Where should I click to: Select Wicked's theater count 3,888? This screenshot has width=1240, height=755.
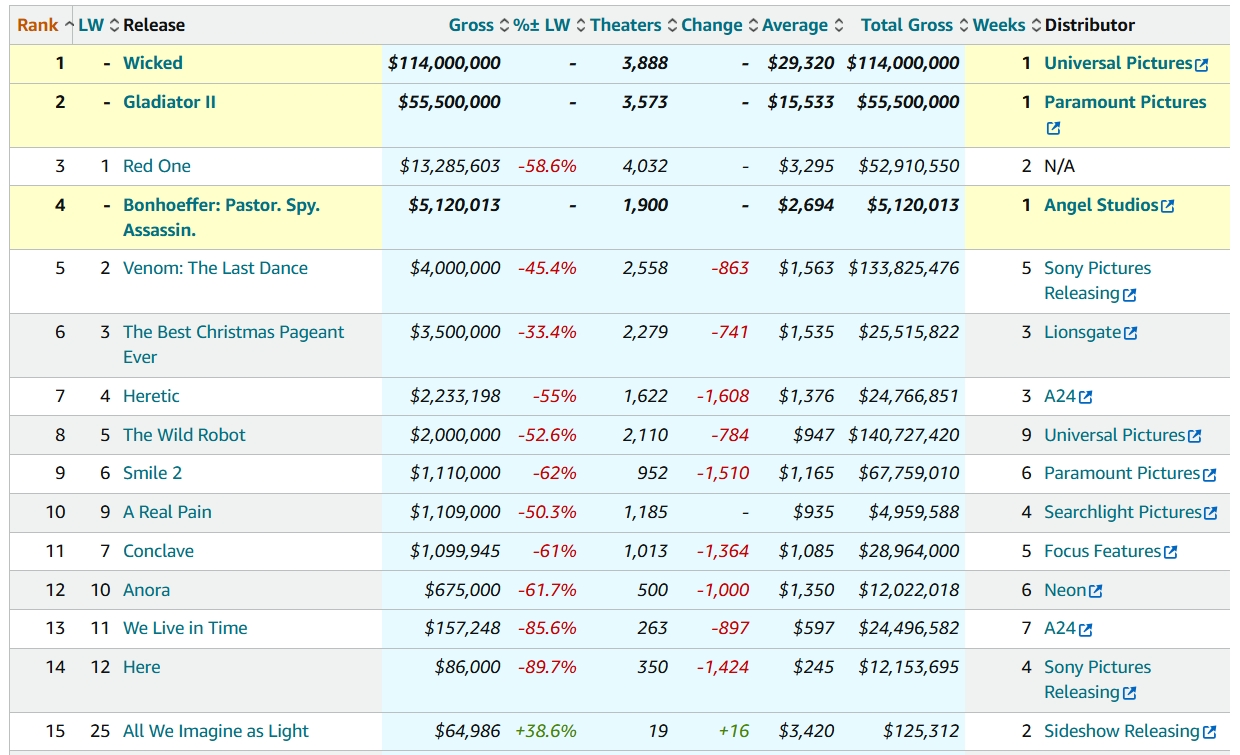click(x=645, y=63)
